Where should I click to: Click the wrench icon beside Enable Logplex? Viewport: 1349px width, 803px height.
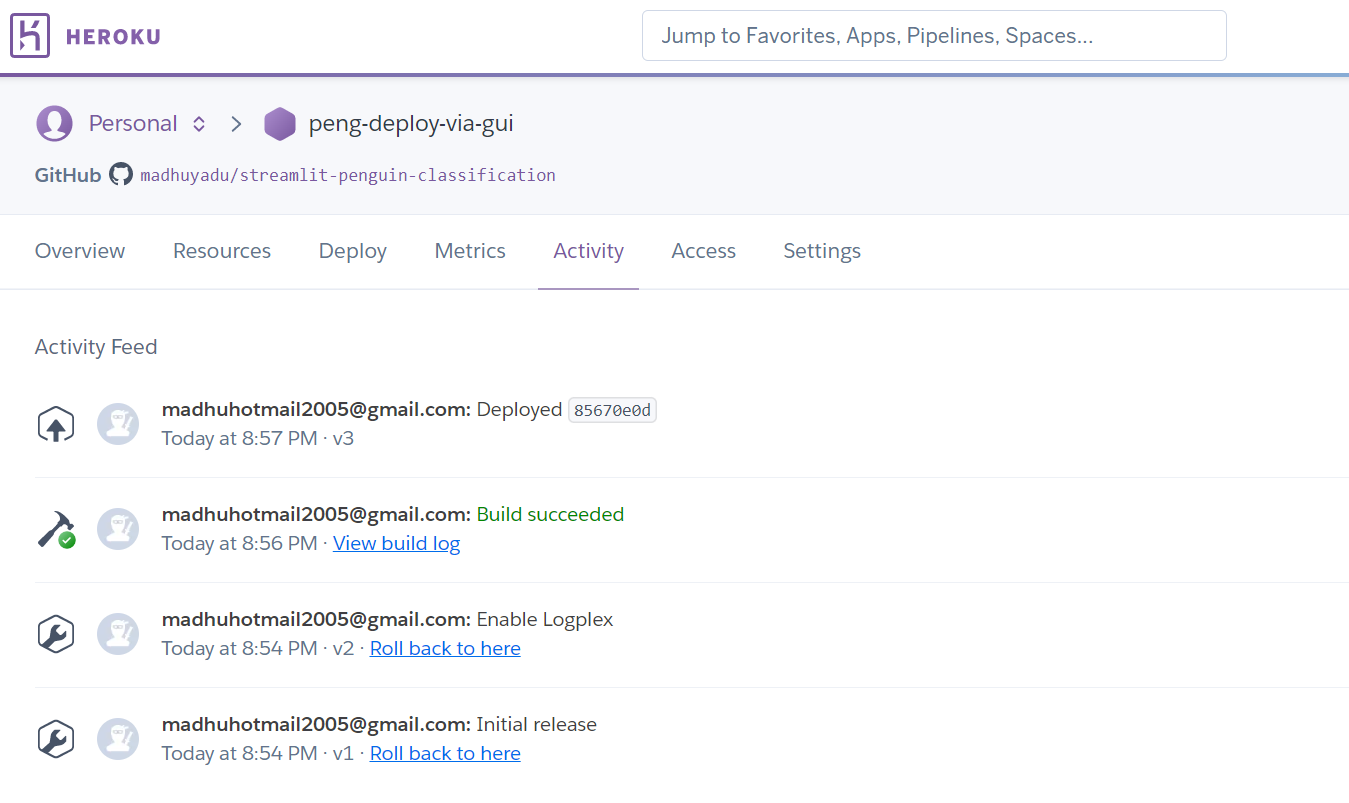[55, 633]
